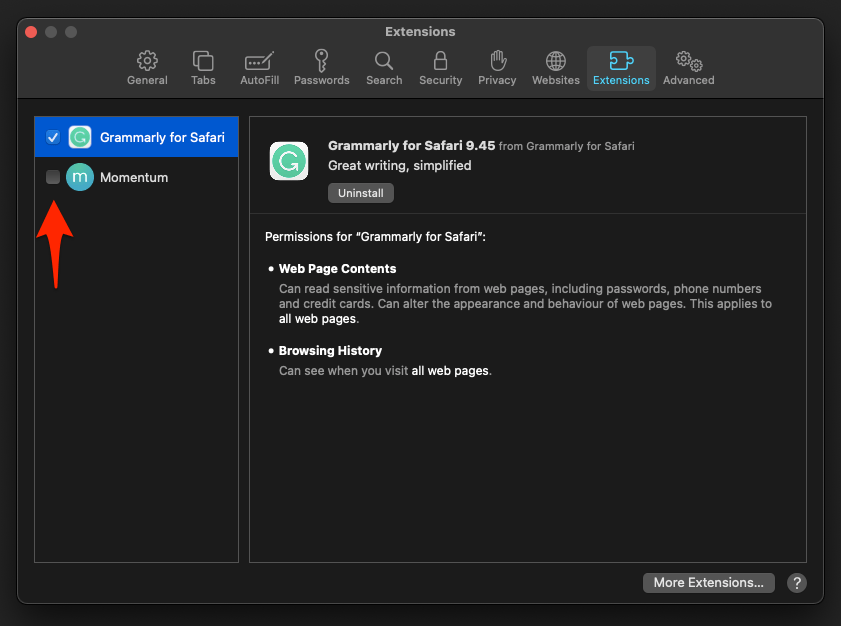Open help with the question mark button
The image size is (841, 626).
click(x=797, y=582)
